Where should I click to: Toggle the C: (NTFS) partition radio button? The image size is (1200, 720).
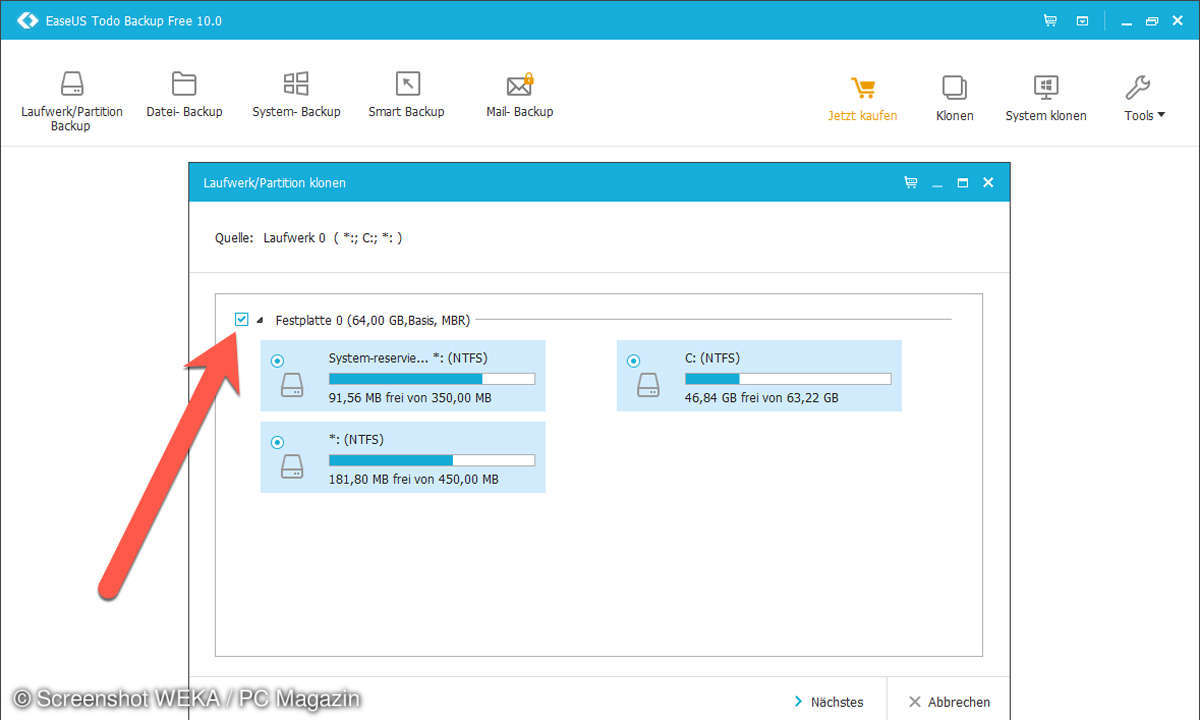pos(633,361)
